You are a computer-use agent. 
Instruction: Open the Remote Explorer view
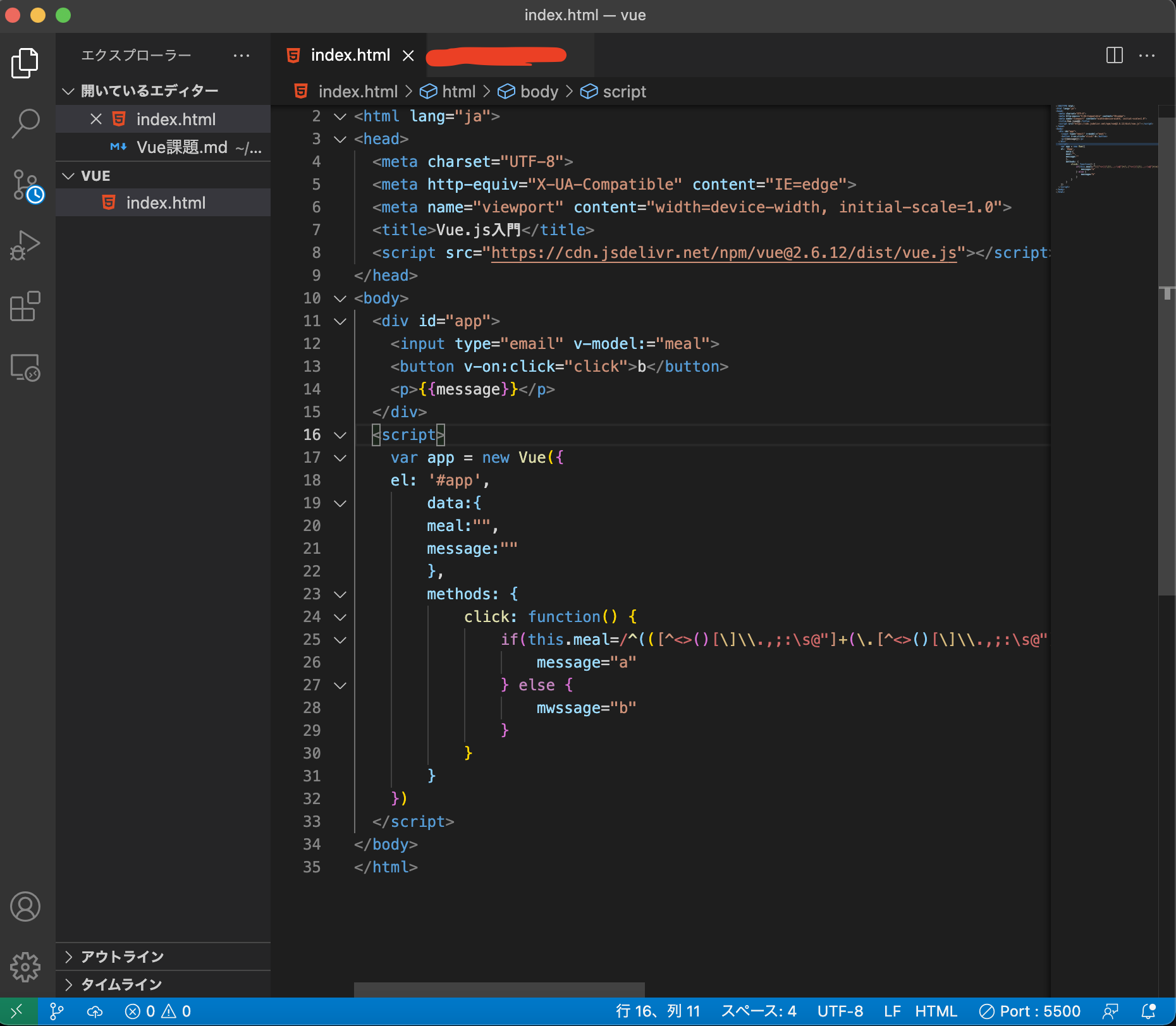coord(25,367)
